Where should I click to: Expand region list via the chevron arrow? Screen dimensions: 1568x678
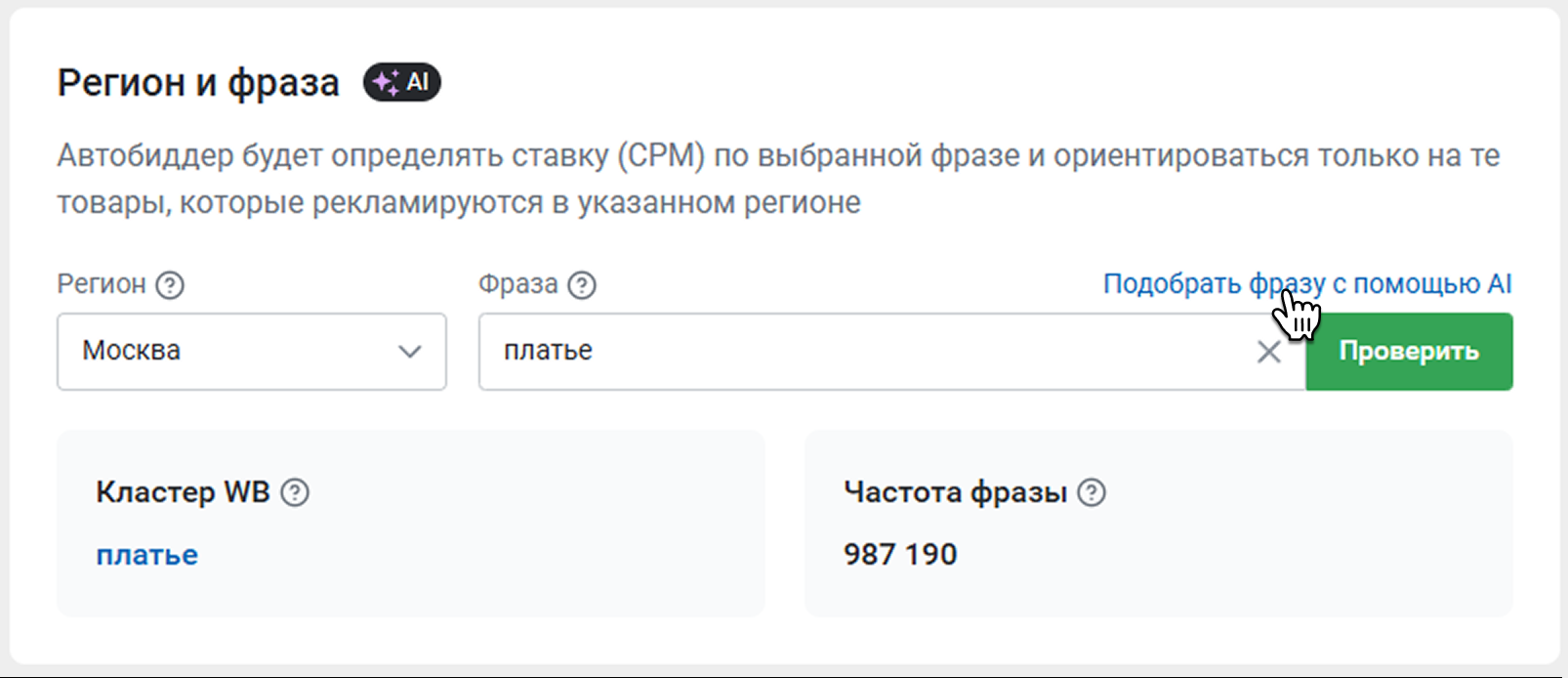click(410, 352)
